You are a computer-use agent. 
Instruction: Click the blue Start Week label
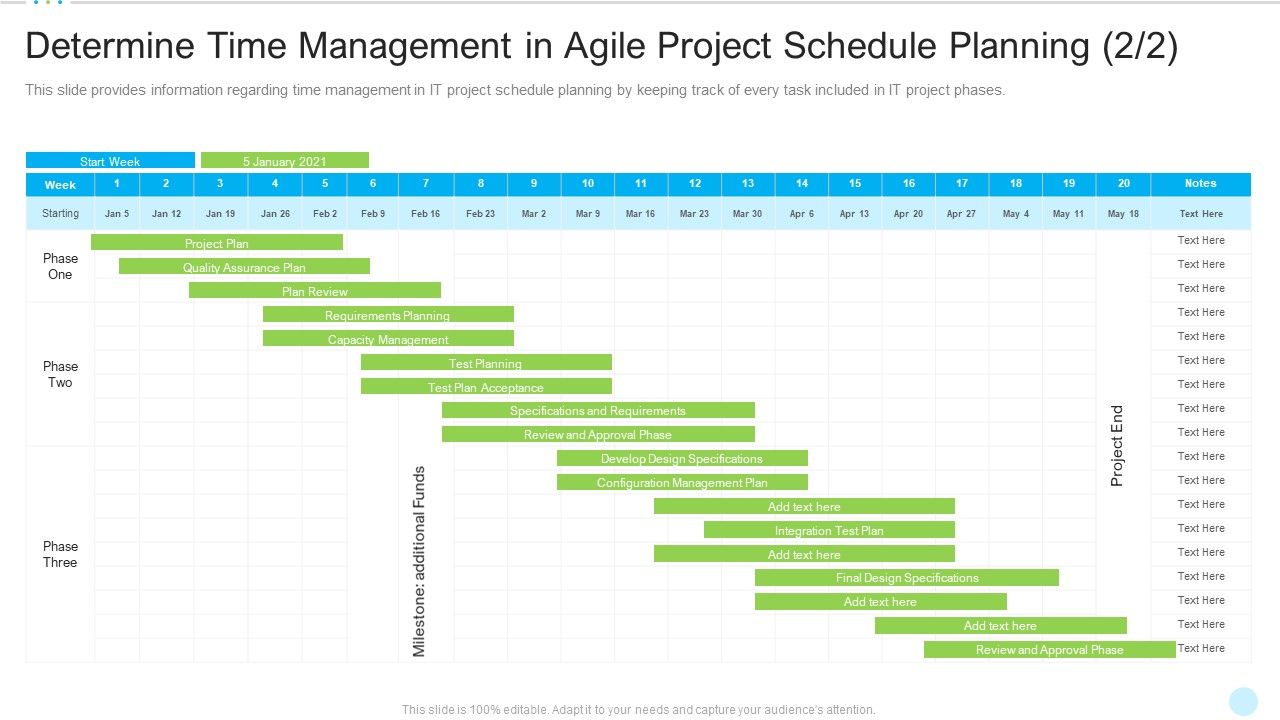110,161
